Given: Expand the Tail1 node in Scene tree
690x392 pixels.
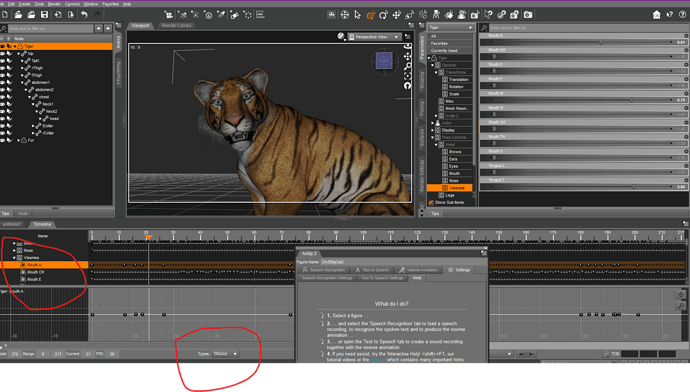Looking at the screenshot, I should [22, 61].
